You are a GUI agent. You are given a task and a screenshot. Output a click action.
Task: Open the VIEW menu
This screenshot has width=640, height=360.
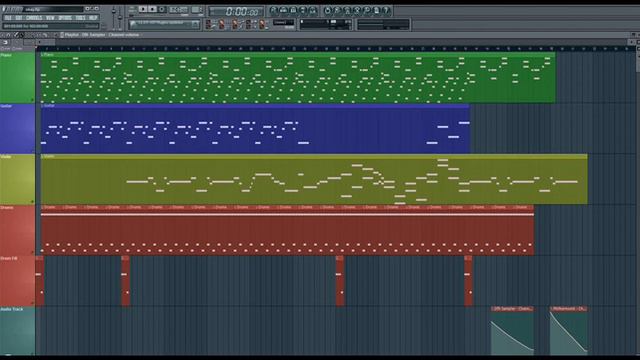pos(50,18)
